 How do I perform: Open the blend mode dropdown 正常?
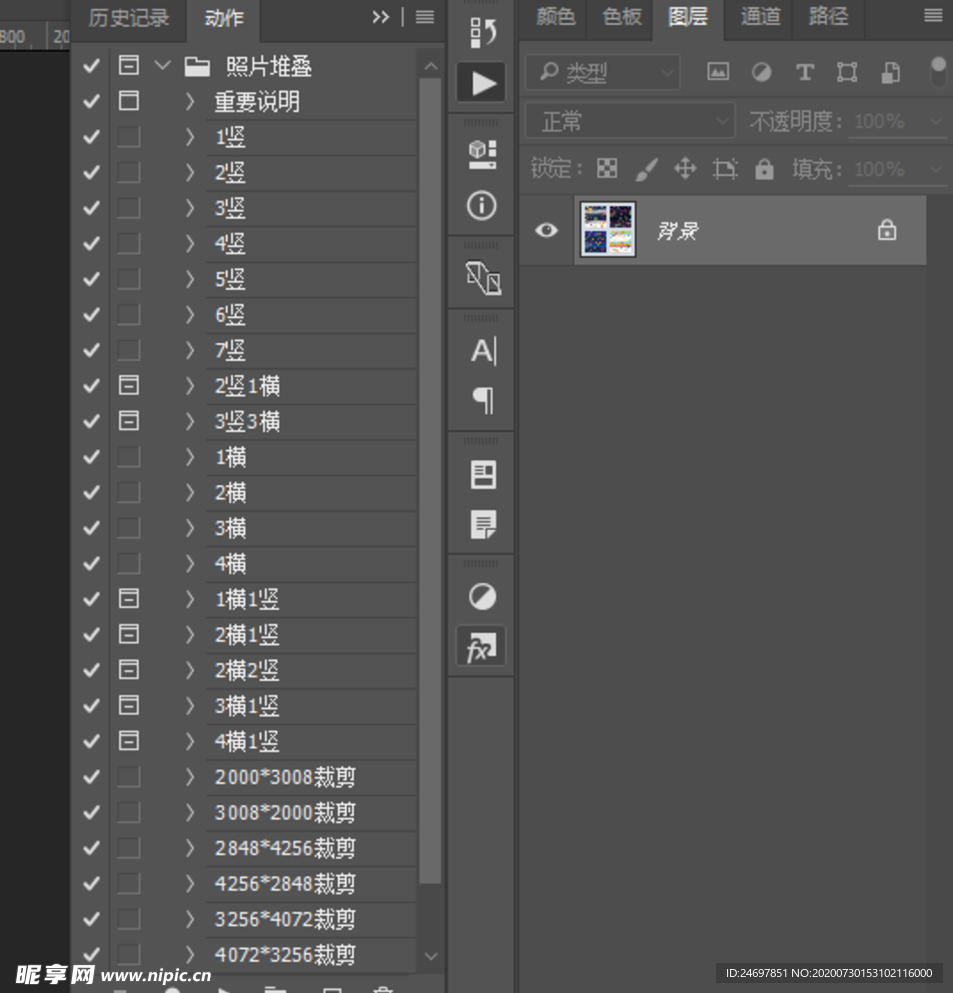coord(630,122)
